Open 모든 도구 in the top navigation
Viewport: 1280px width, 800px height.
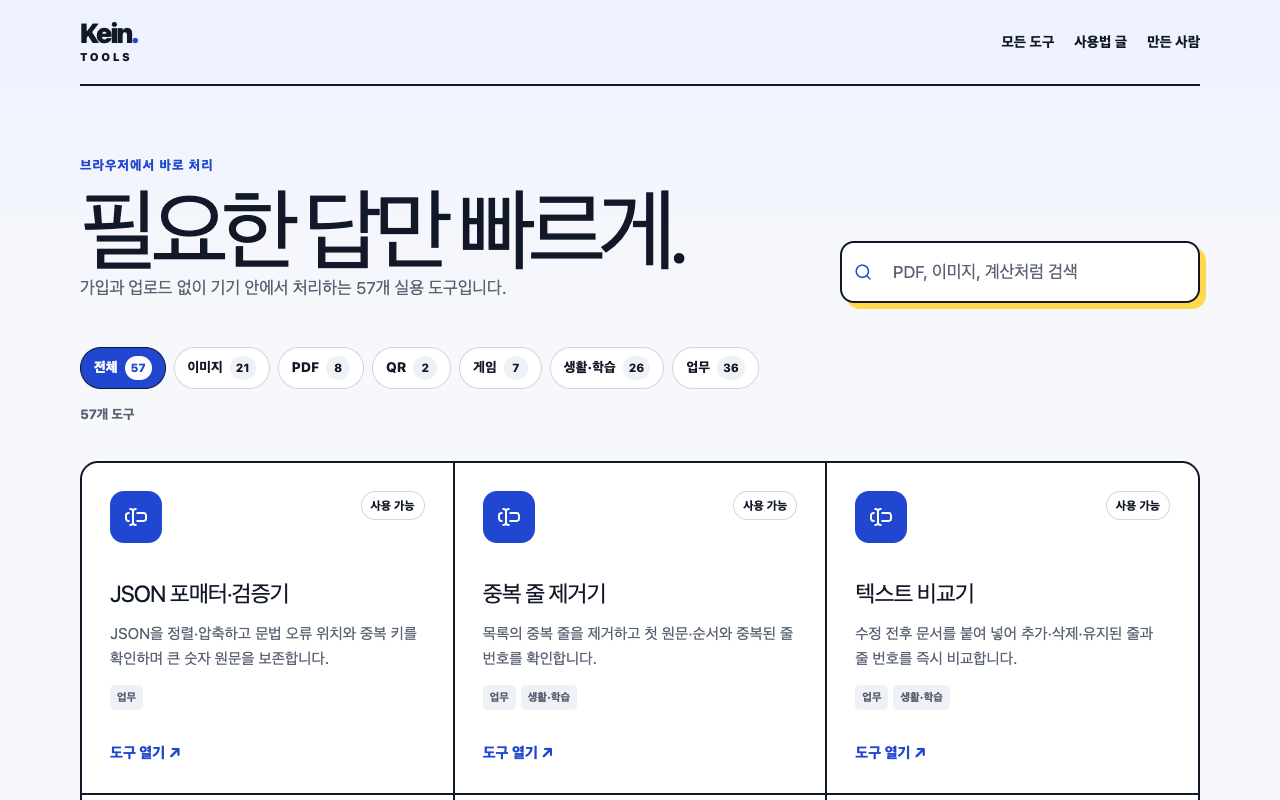(x=1028, y=42)
